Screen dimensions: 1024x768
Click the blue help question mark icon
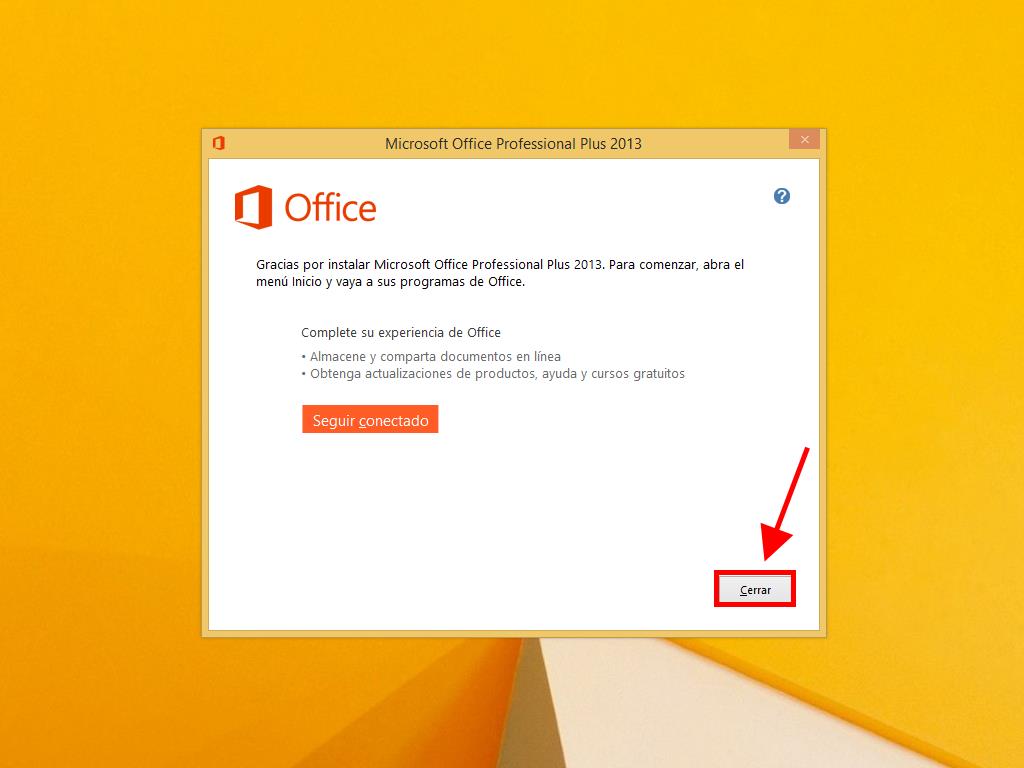click(x=782, y=196)
